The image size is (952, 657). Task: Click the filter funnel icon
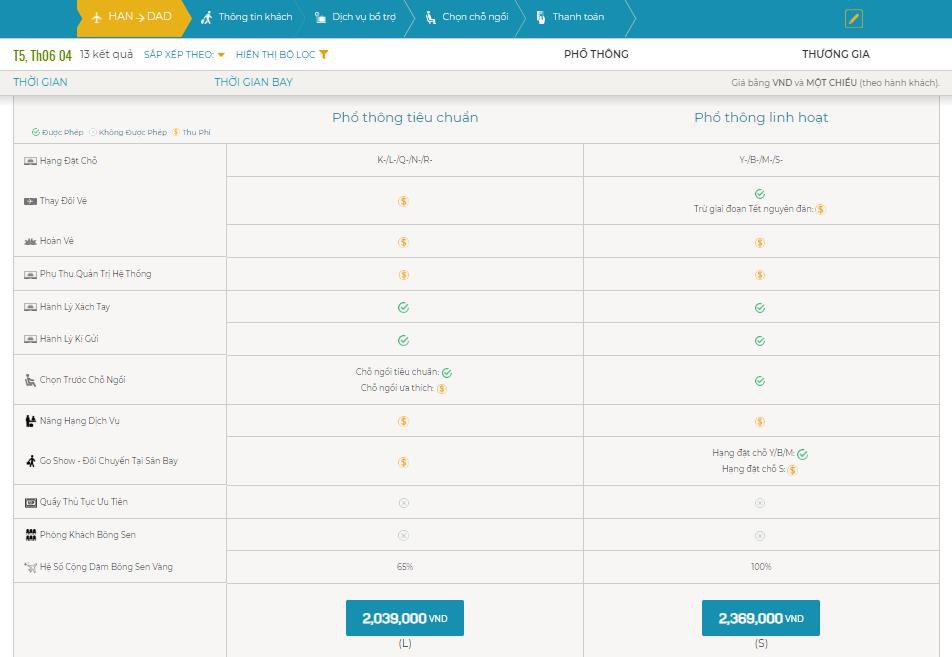click(324, 55)
